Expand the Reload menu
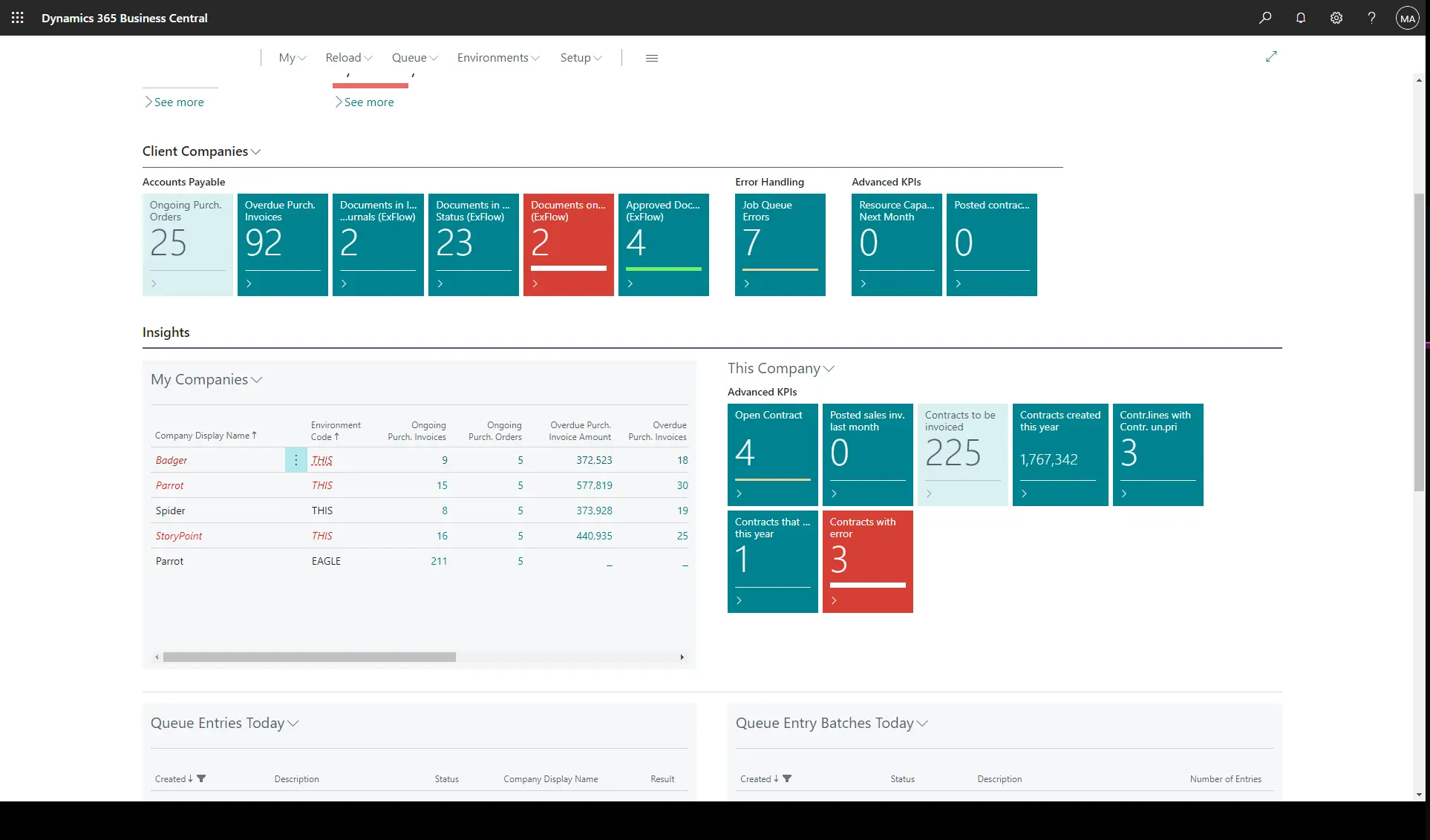1430x840 pixels. tap(349, 58)
